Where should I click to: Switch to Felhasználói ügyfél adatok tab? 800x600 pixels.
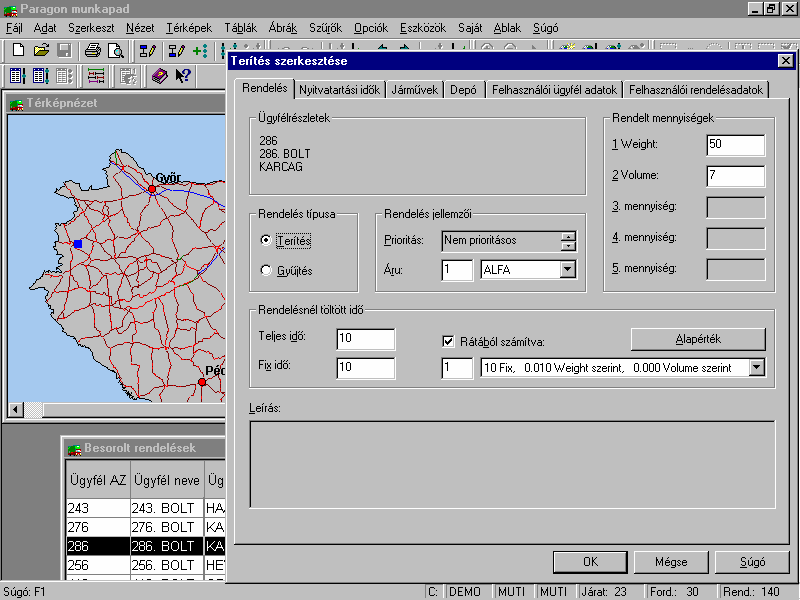click(555, 90)
